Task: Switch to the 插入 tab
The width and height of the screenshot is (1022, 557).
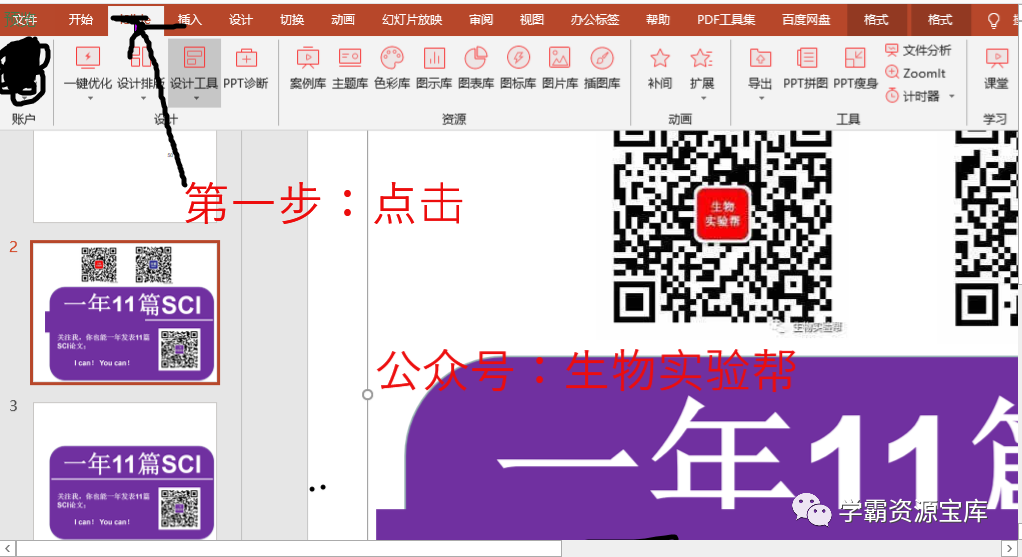Action: pyautogui.click(x=190, y=20)
